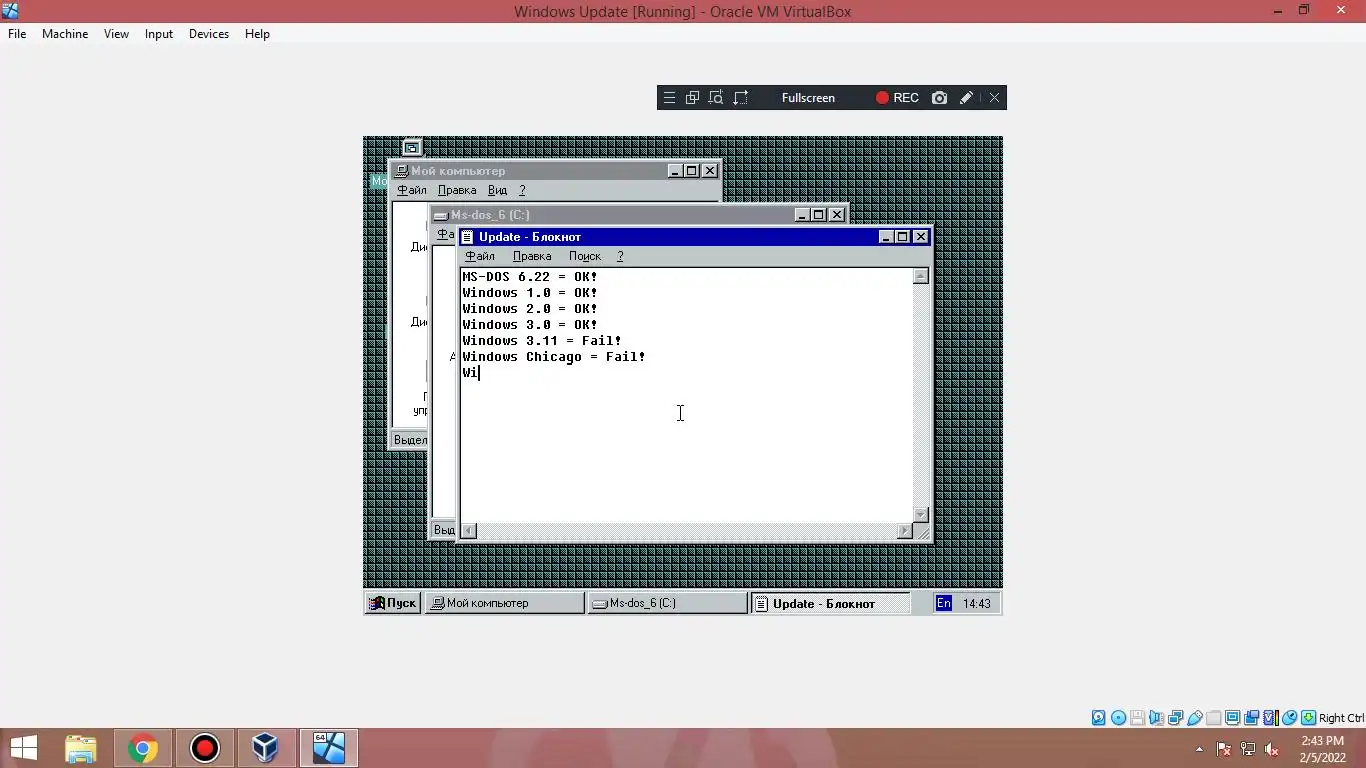
Task: Click the En language indicator
Action: (944, 603)
